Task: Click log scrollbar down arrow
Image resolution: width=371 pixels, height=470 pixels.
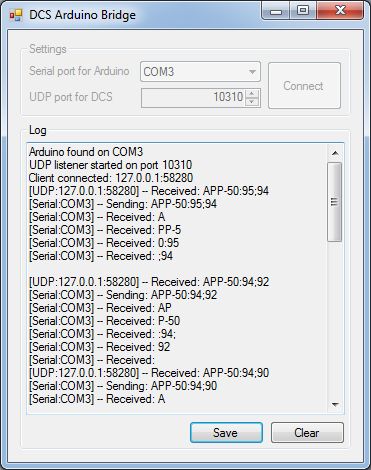Action: [x=335, y=405]
